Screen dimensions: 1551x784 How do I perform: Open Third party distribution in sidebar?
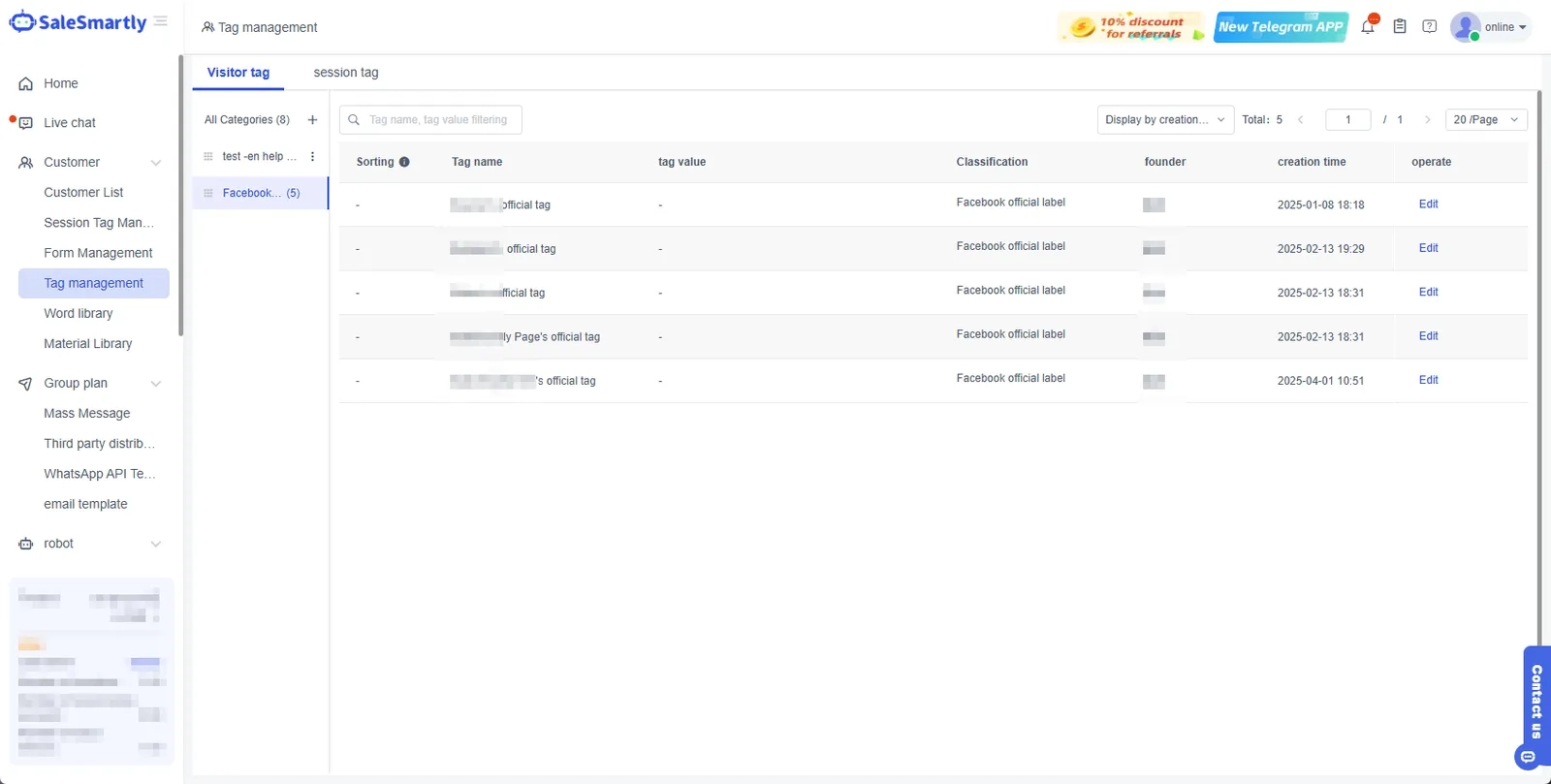tap(99, 443)
